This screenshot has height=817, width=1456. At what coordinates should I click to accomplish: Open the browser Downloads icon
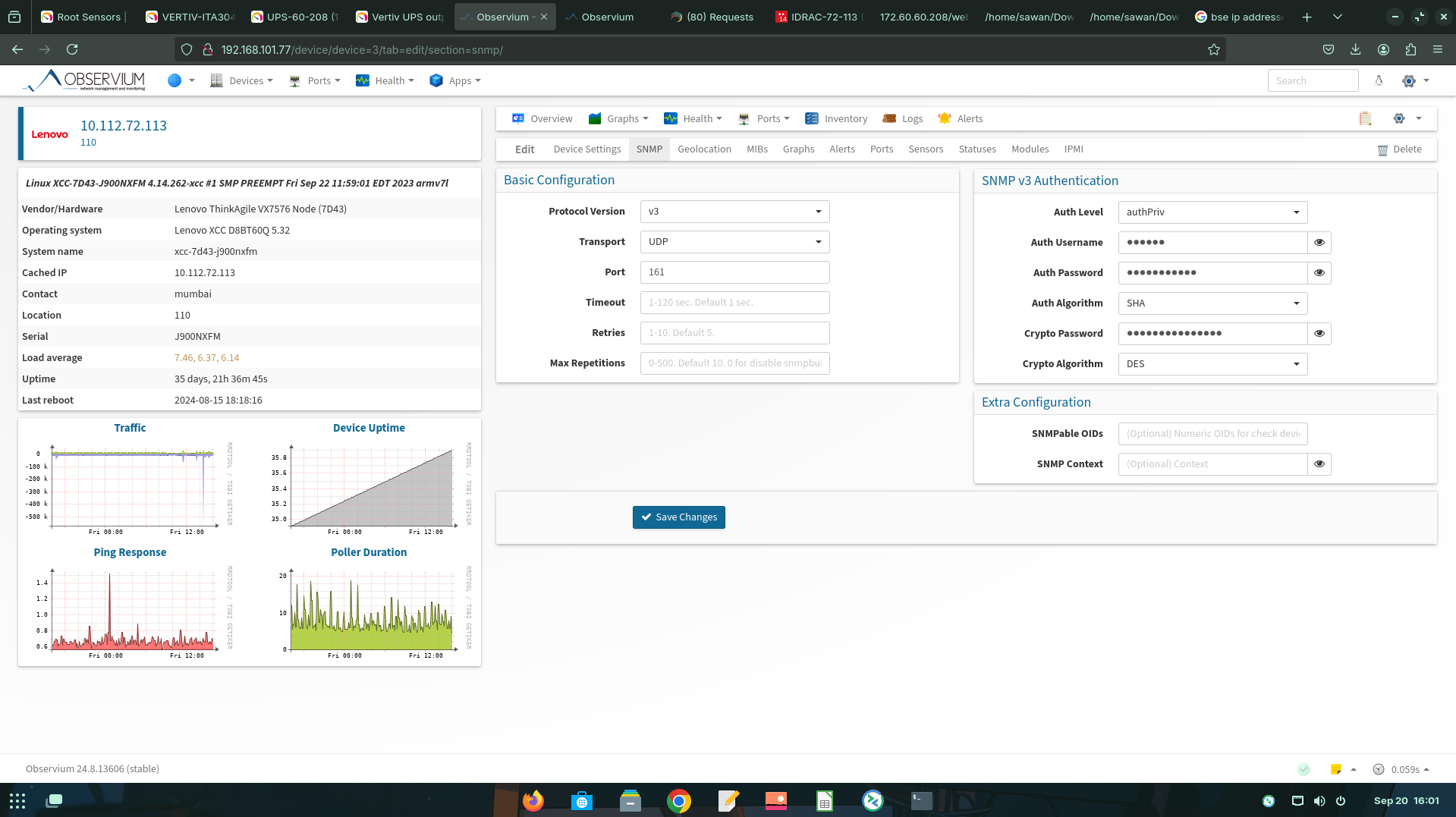tap(1355, 49)
